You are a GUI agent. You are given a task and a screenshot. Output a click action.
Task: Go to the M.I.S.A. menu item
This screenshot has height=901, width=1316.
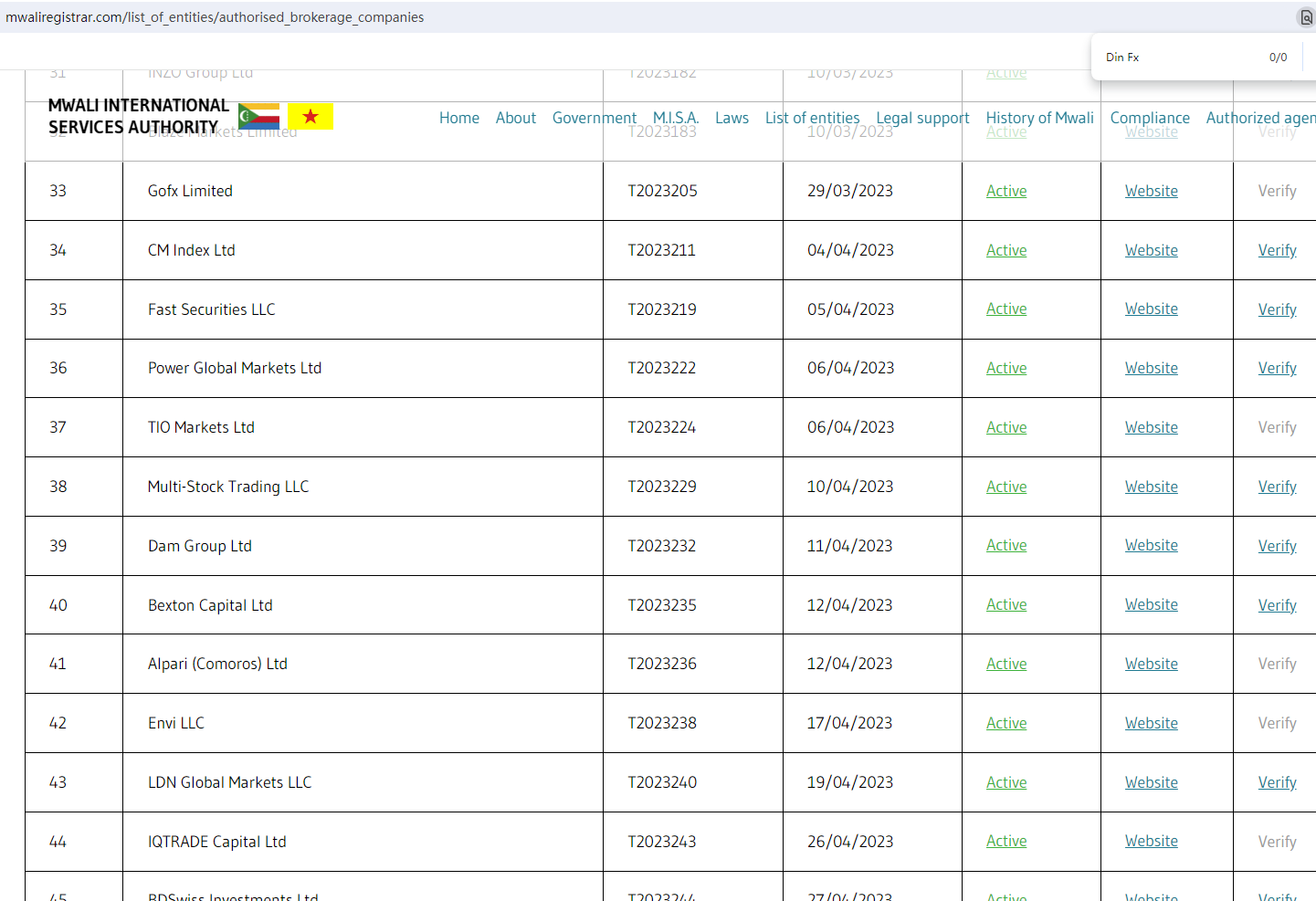coord(675,118)
